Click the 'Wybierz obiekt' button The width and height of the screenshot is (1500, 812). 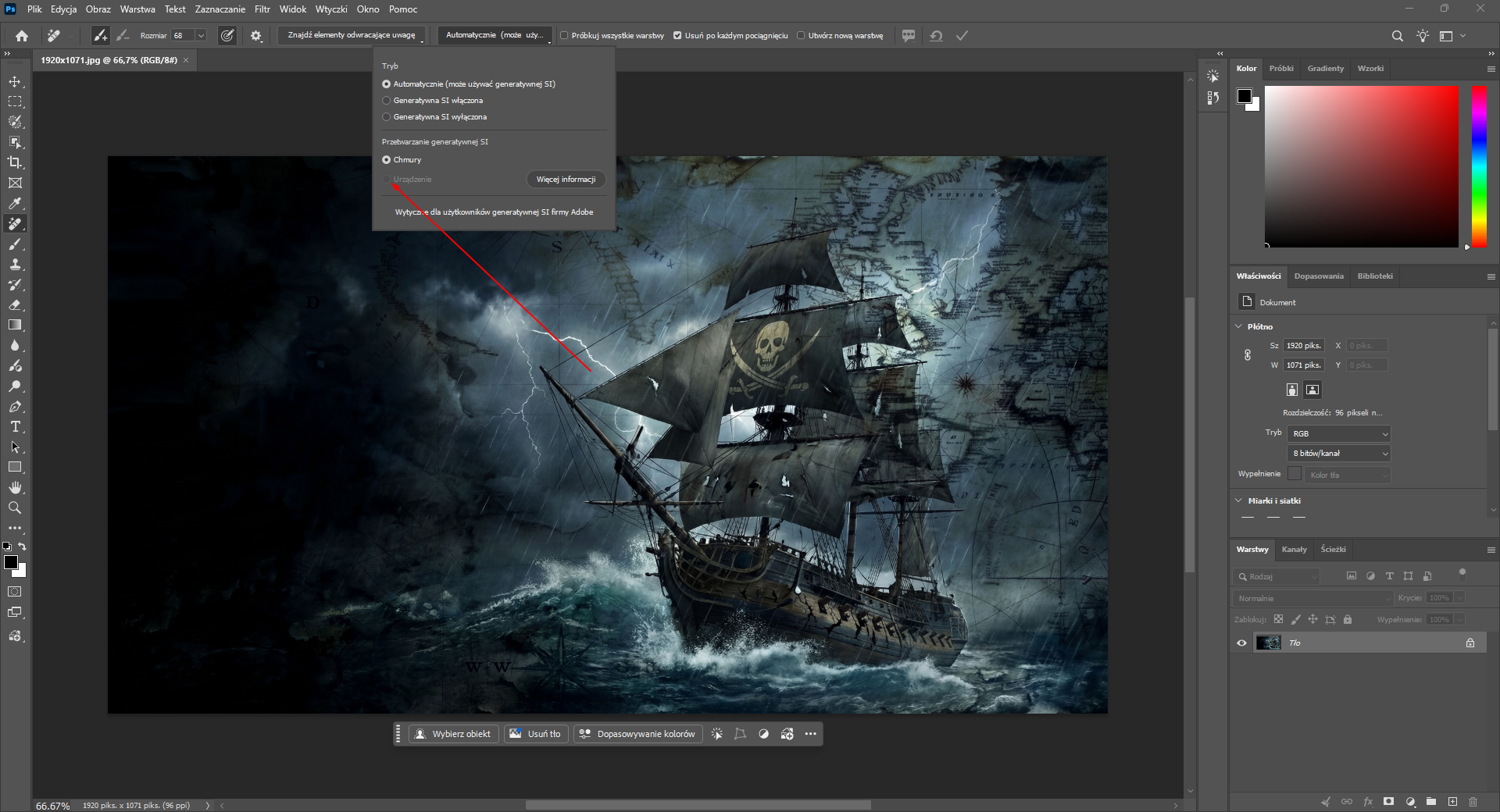tap(453, 734)
